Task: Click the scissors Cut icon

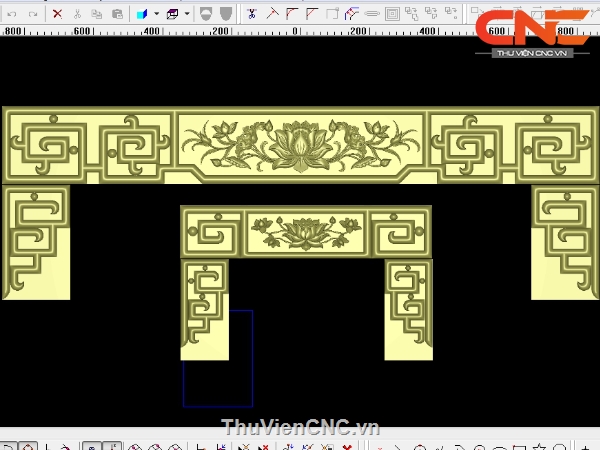Action: 77,14
